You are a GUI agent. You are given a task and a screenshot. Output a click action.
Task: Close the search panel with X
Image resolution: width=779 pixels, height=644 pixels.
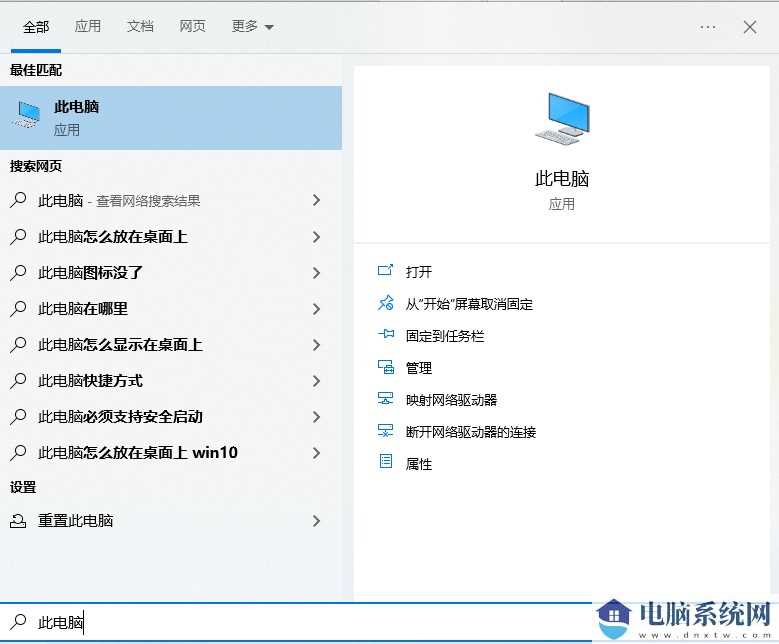coord(750,27)
